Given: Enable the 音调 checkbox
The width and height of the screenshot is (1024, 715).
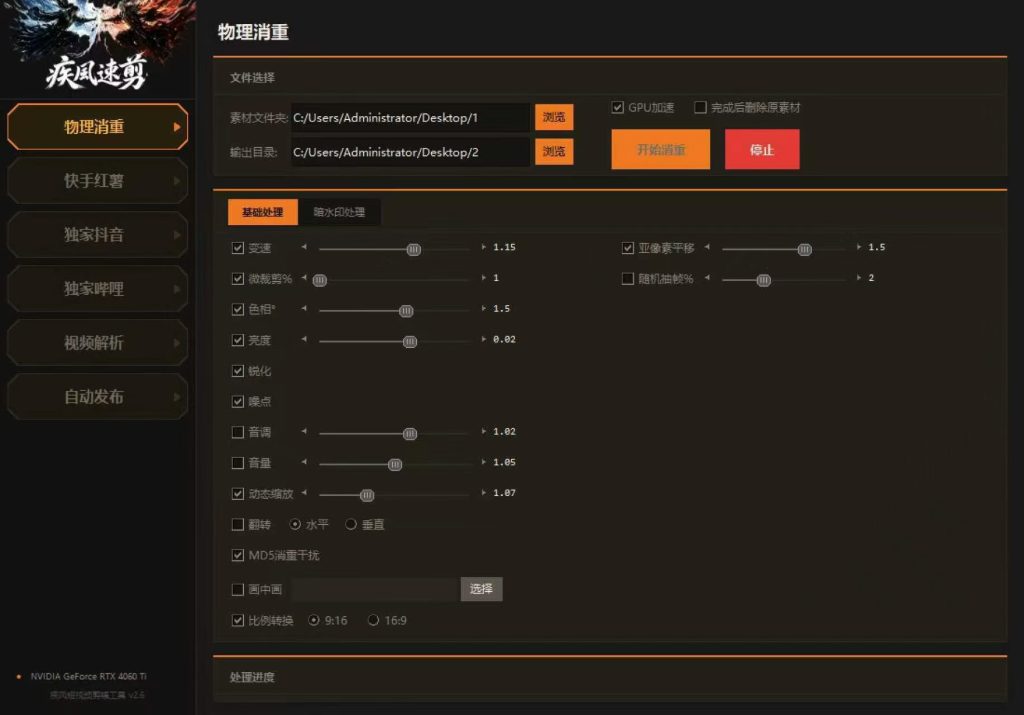Looking at the screenshot, I should 238,432.
